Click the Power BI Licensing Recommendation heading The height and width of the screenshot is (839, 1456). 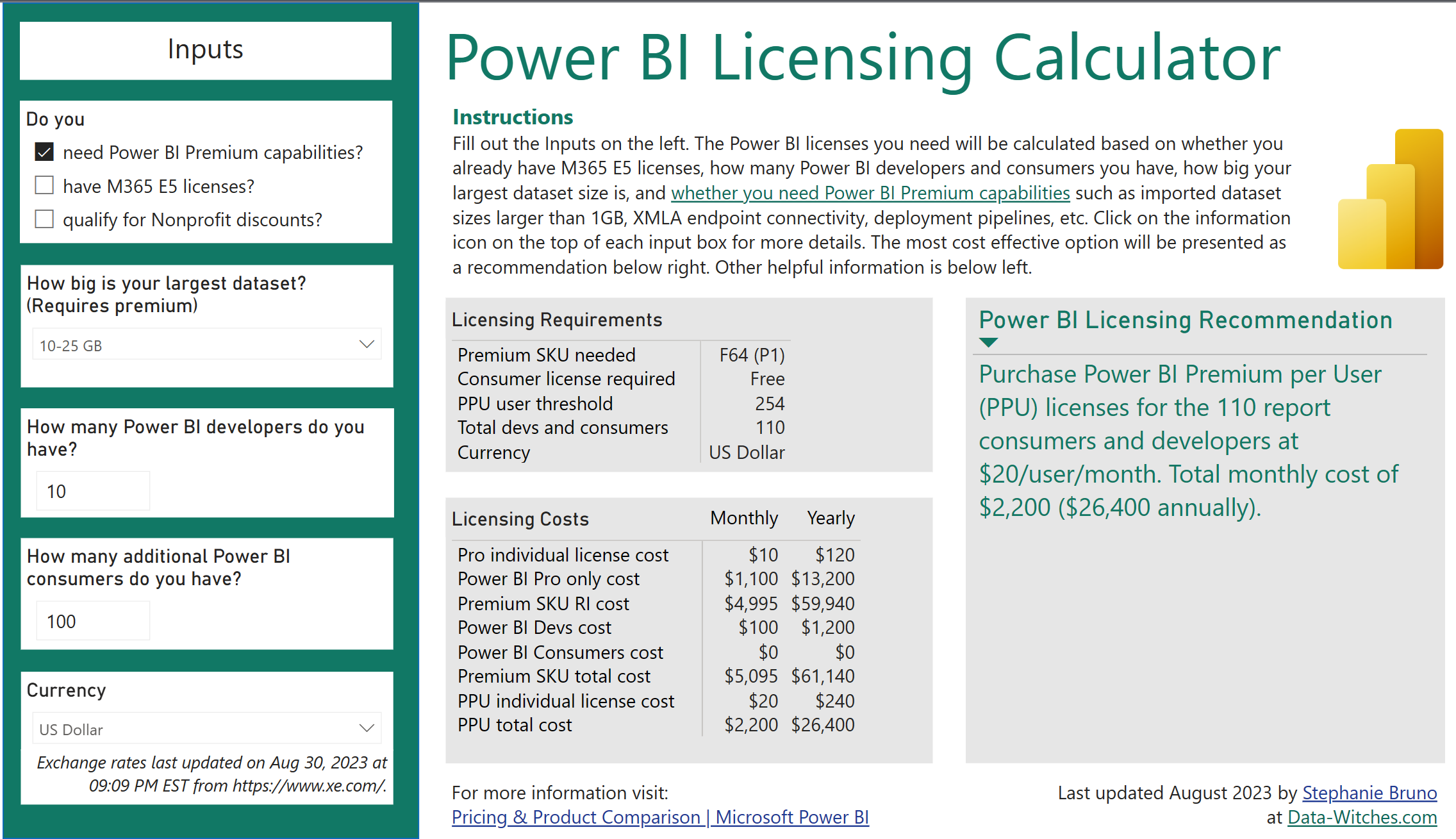coord(1186,320)
